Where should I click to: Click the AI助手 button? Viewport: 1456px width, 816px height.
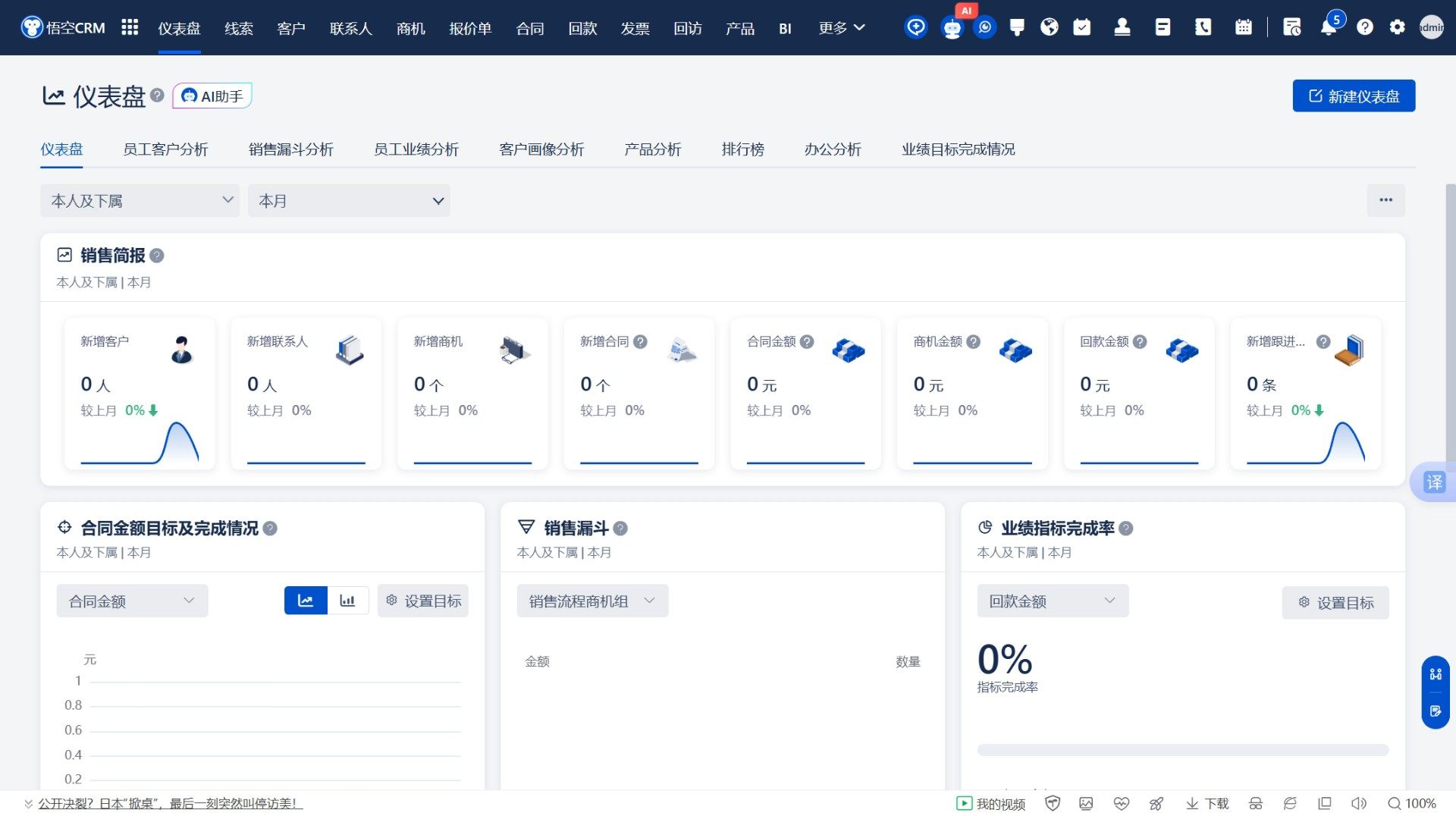[x=212, y=96]
